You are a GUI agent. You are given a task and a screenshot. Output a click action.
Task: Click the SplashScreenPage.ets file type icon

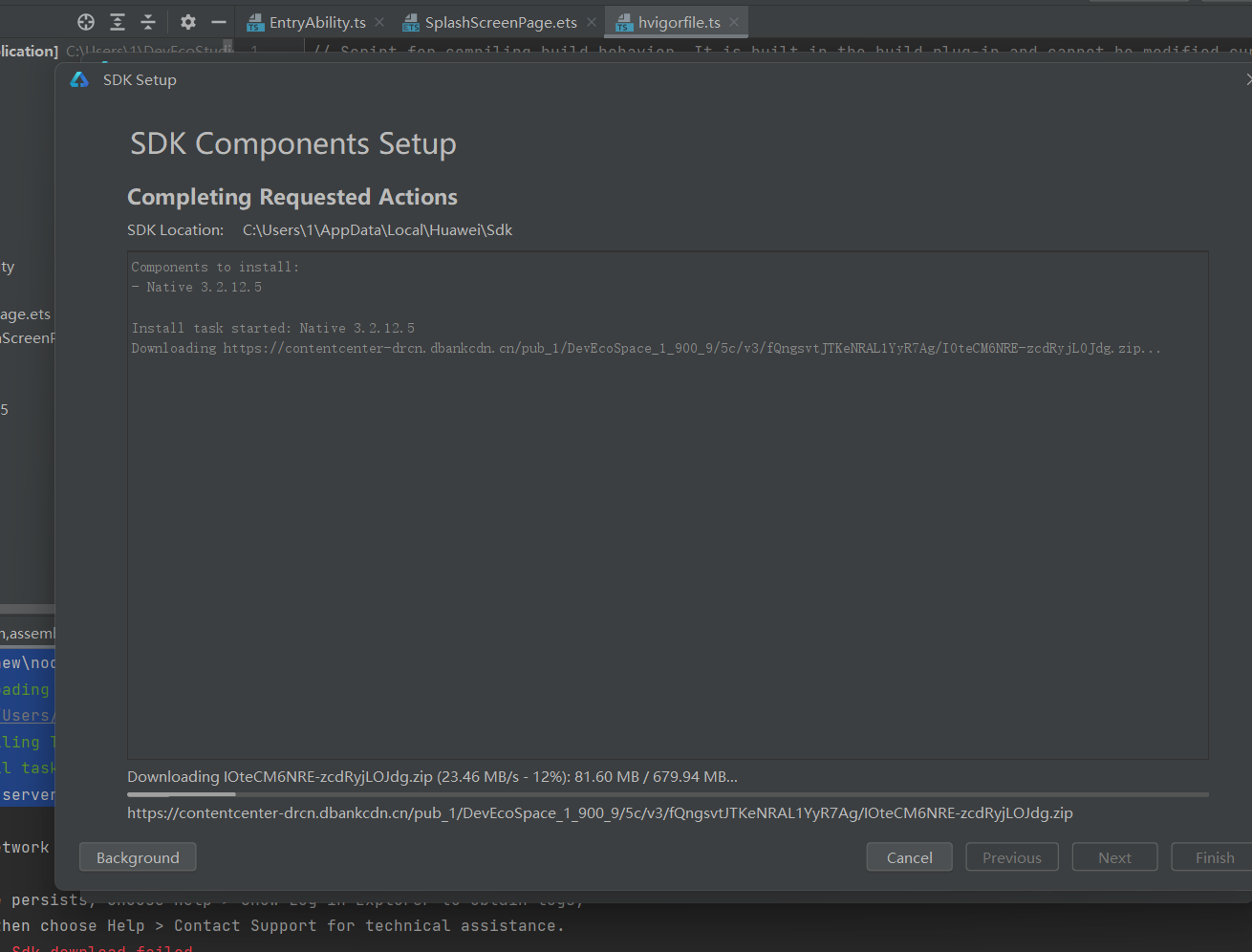(x=411, y=23)
